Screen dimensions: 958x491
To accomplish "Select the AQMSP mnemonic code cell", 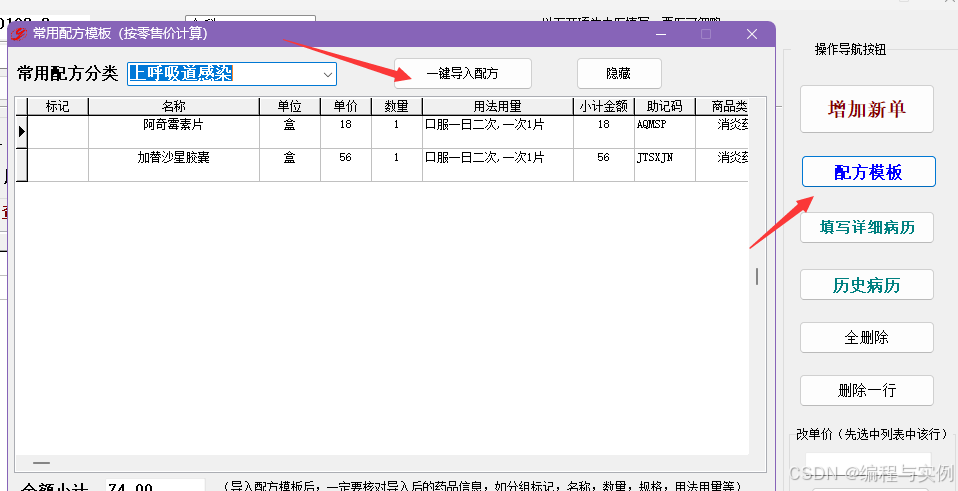I will (x=665, y=132).
